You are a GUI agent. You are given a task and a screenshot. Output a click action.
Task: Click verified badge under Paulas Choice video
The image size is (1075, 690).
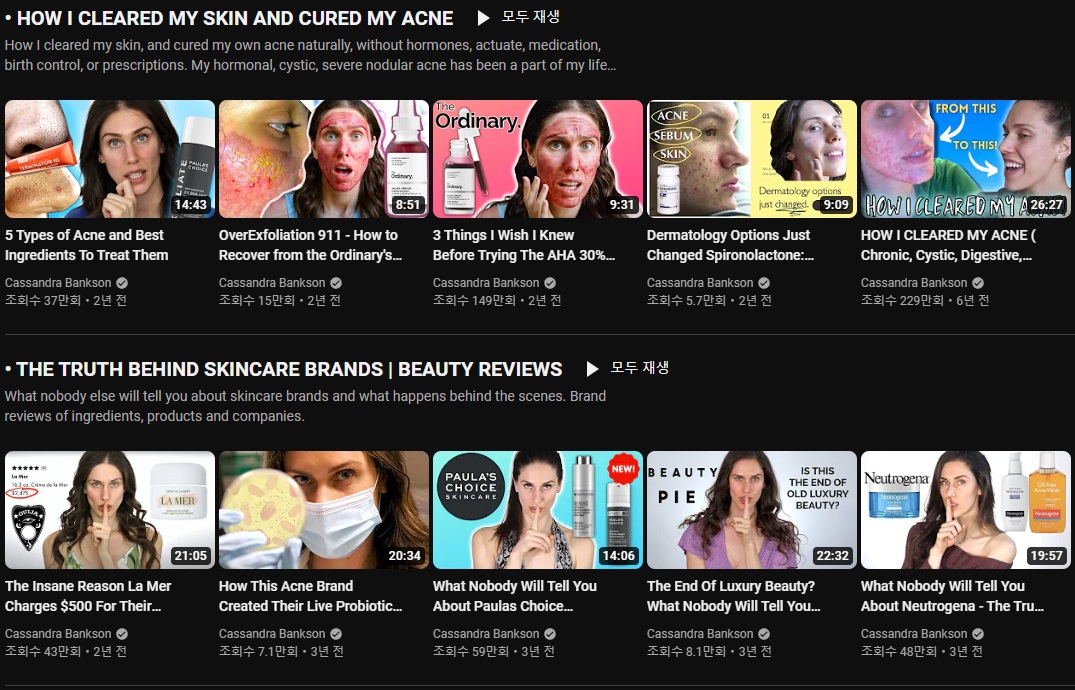tap(550, 634)
